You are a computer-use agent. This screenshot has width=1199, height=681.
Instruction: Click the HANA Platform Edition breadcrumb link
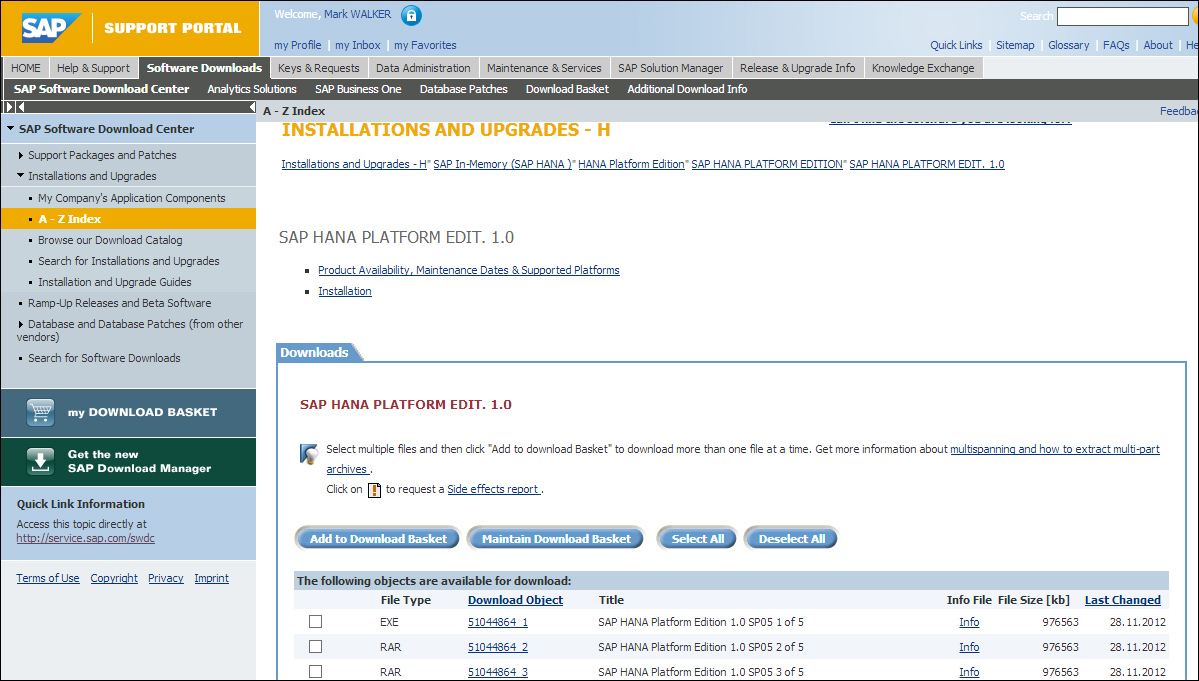(632, 164)
